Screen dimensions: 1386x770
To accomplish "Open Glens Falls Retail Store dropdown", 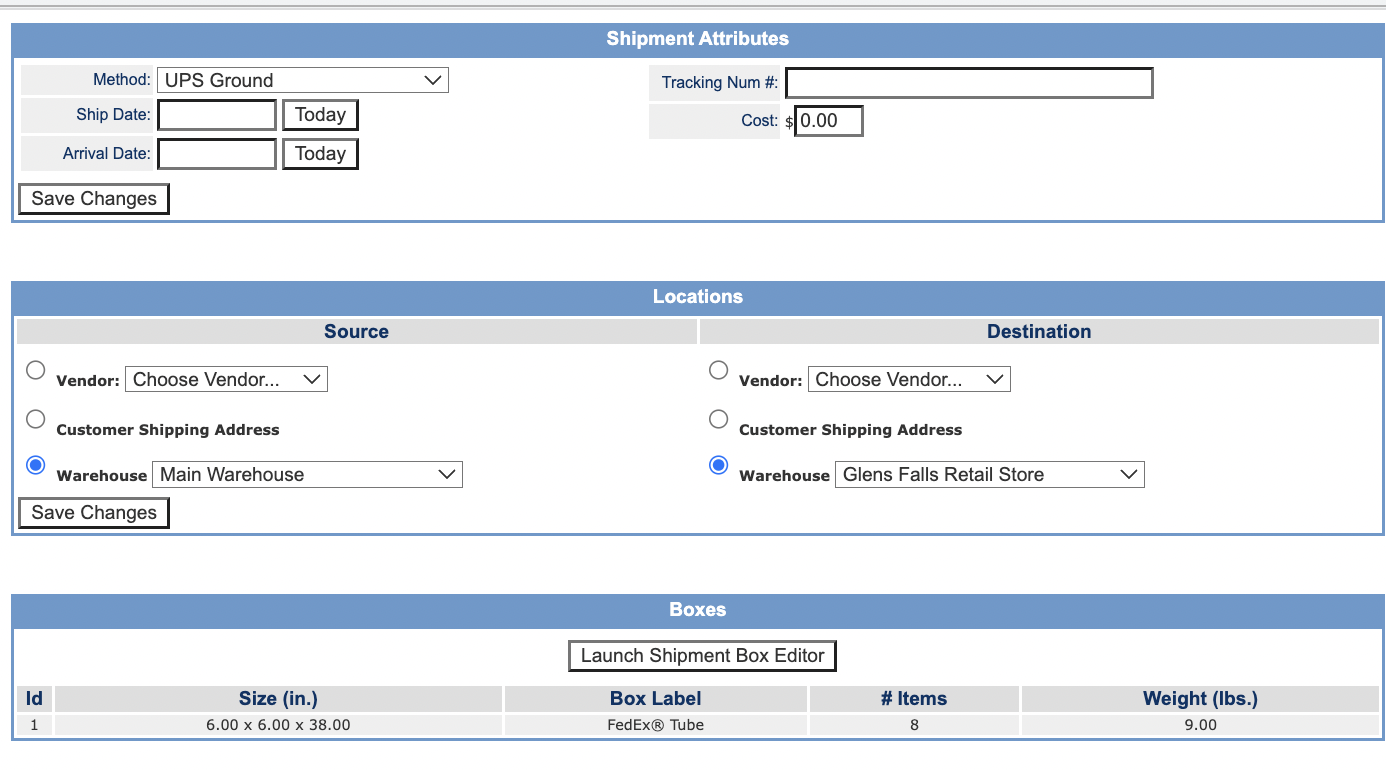I will (x=990, y=475).
